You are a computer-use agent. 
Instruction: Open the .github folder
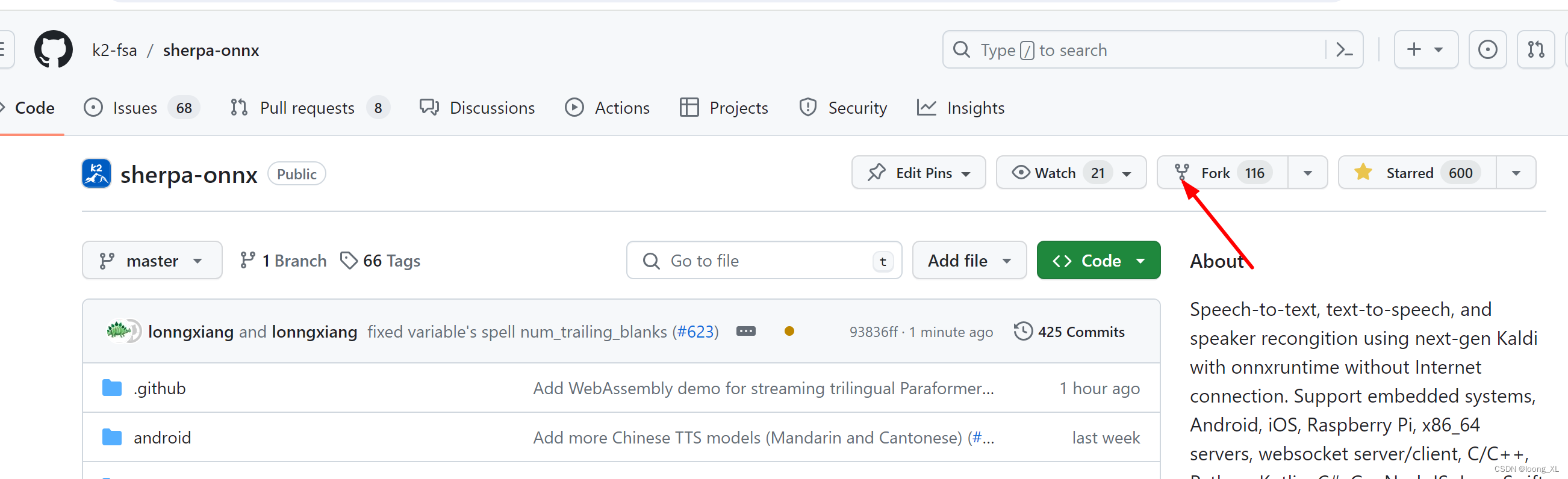tap(160, 388)
